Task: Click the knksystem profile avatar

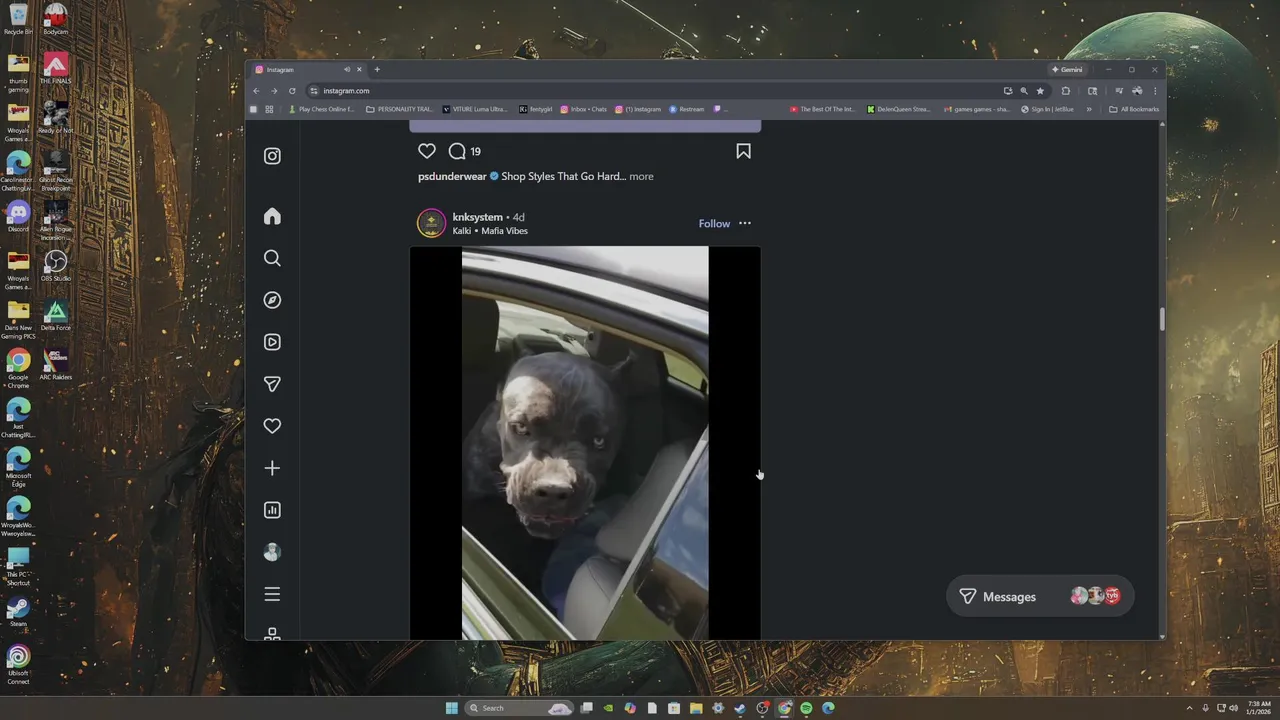Action: coord(431,223)
